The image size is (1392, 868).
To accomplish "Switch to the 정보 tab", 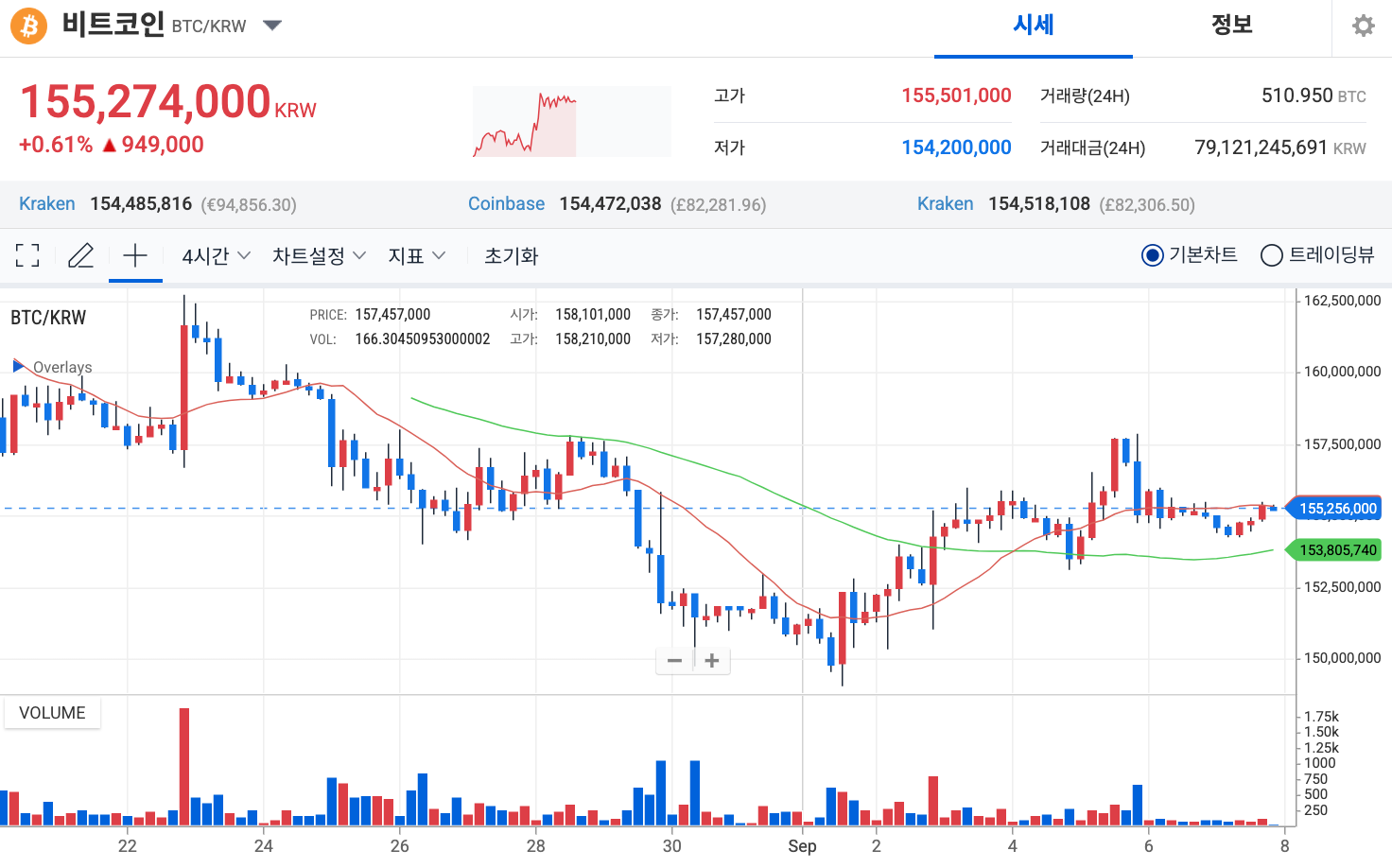I will tap(1231, 26).
